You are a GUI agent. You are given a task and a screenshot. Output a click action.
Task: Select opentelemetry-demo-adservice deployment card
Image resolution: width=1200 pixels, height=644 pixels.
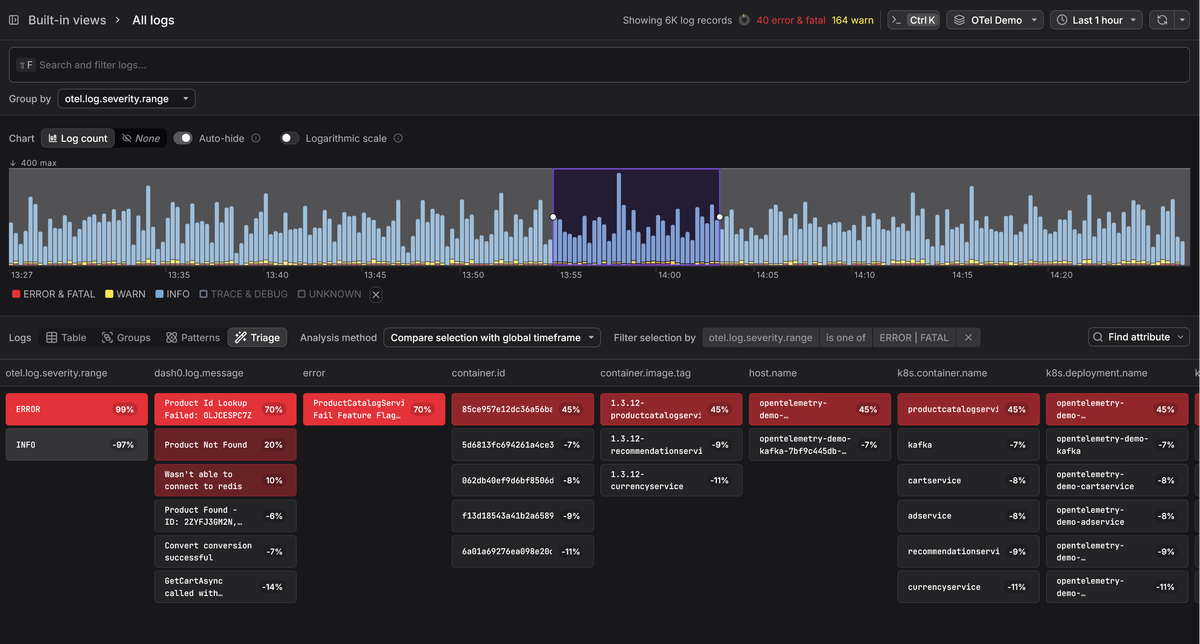pyautogui.click(x=1116, y=516)
